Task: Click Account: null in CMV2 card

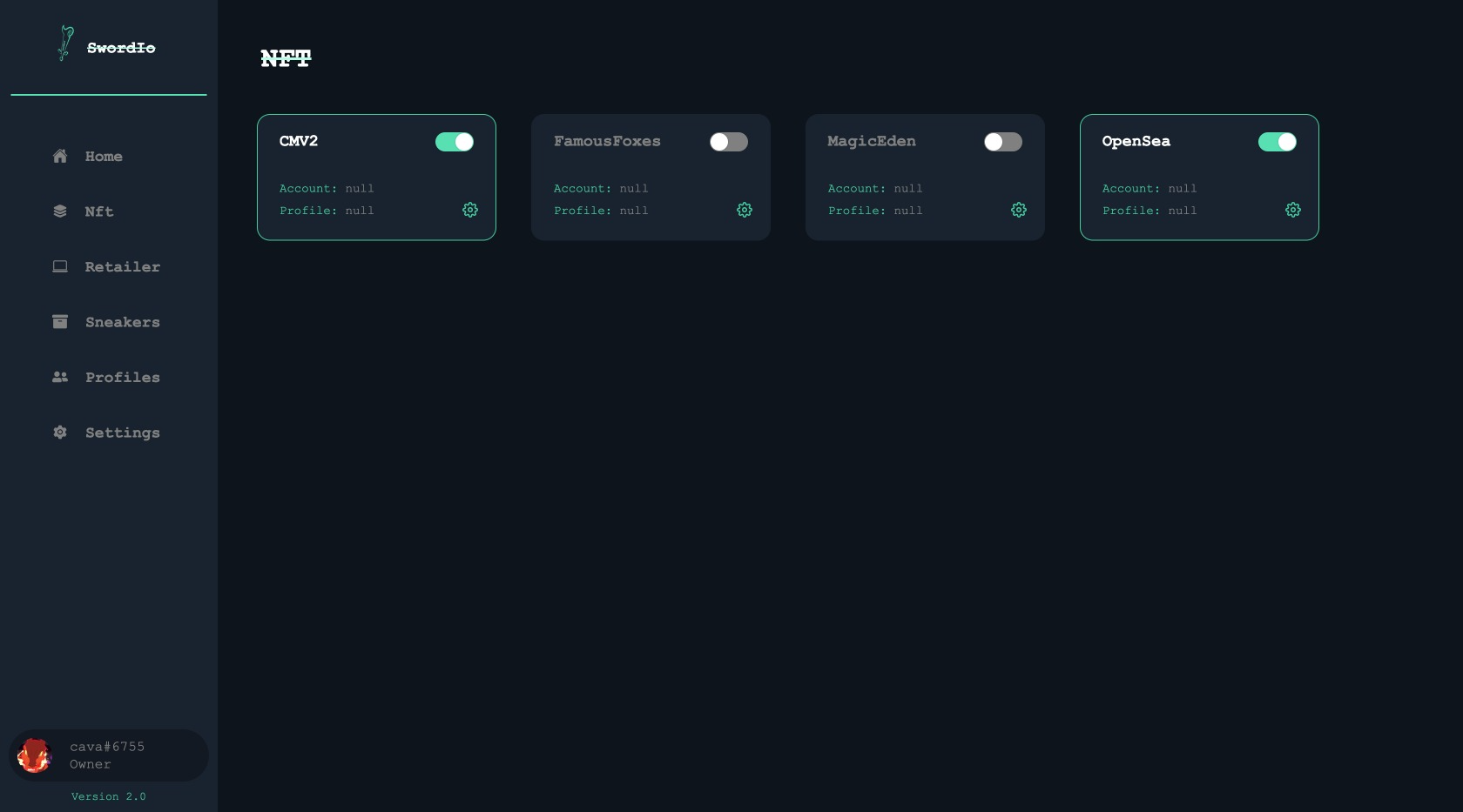Action: (327, 188)
